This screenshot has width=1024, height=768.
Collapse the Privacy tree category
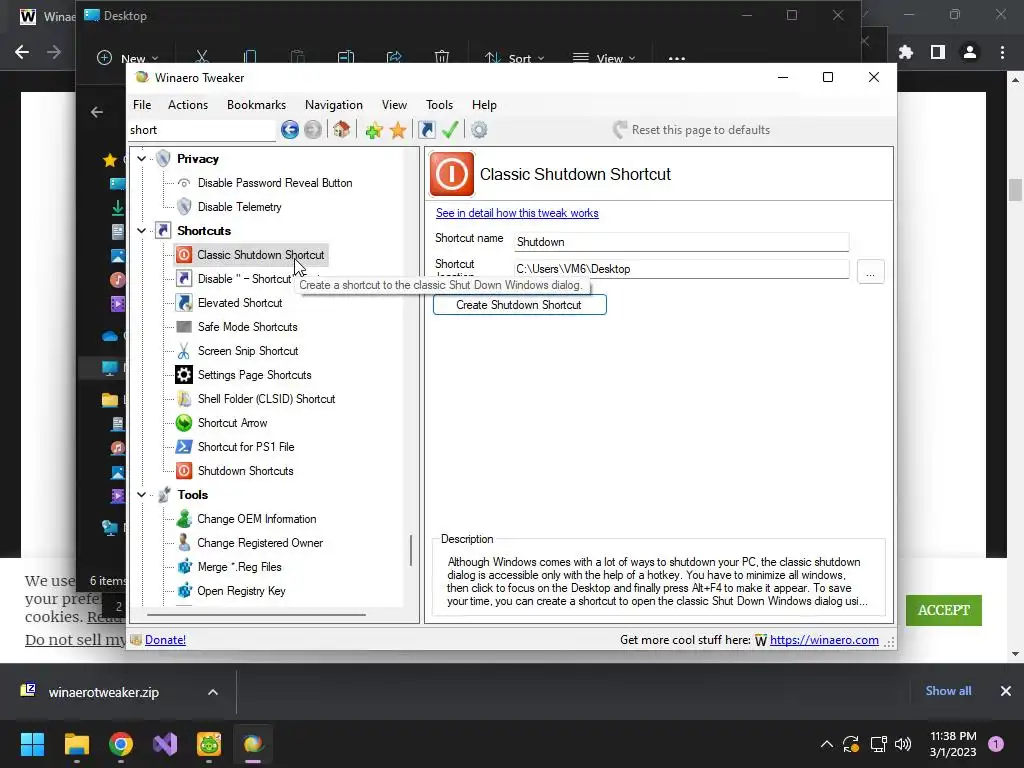[x=141, y=159]
